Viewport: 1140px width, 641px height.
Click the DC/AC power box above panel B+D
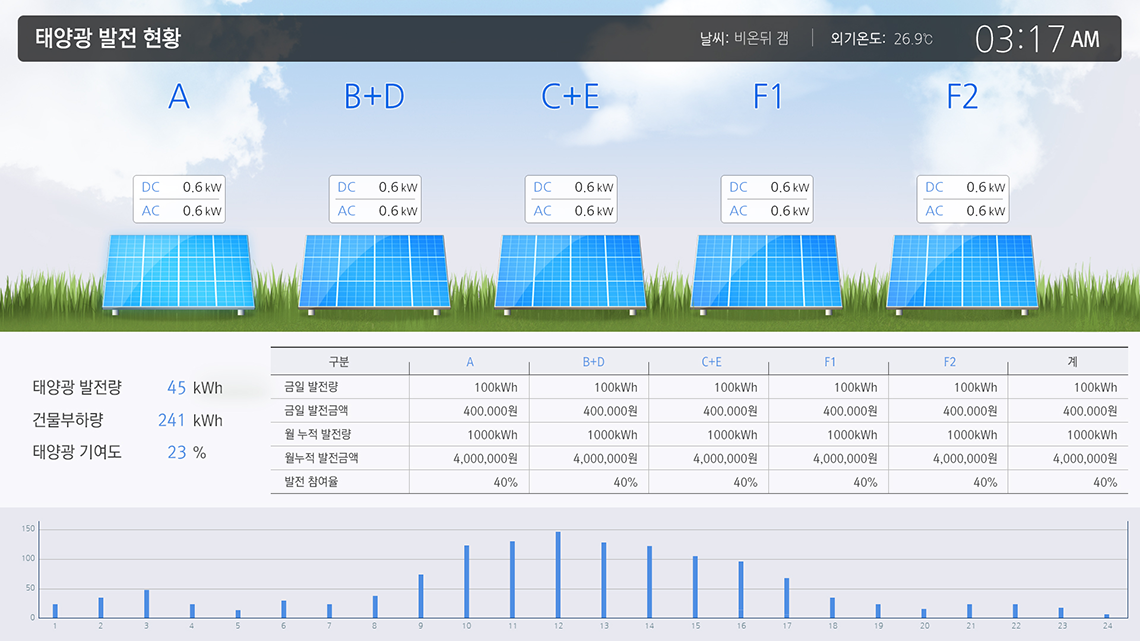[374, 198]
